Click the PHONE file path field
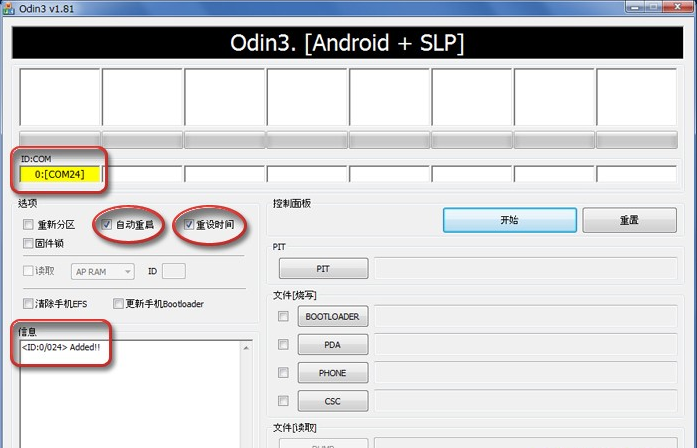 click(526, 372)
